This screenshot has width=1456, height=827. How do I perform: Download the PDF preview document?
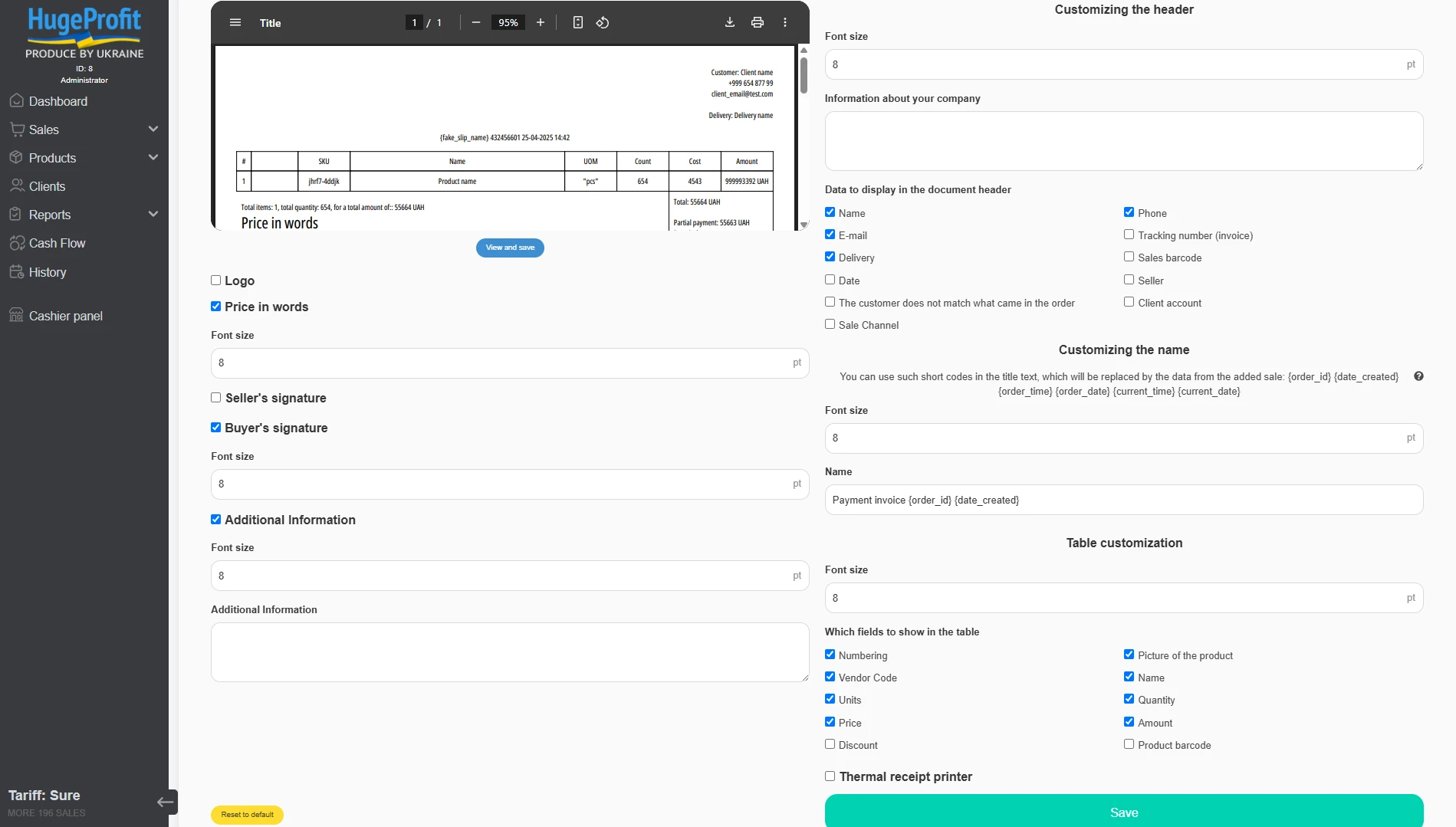point(729,22)
